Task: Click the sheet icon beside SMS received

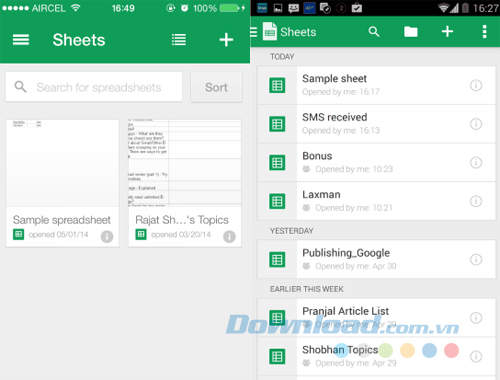Action: tap(277, 124)
